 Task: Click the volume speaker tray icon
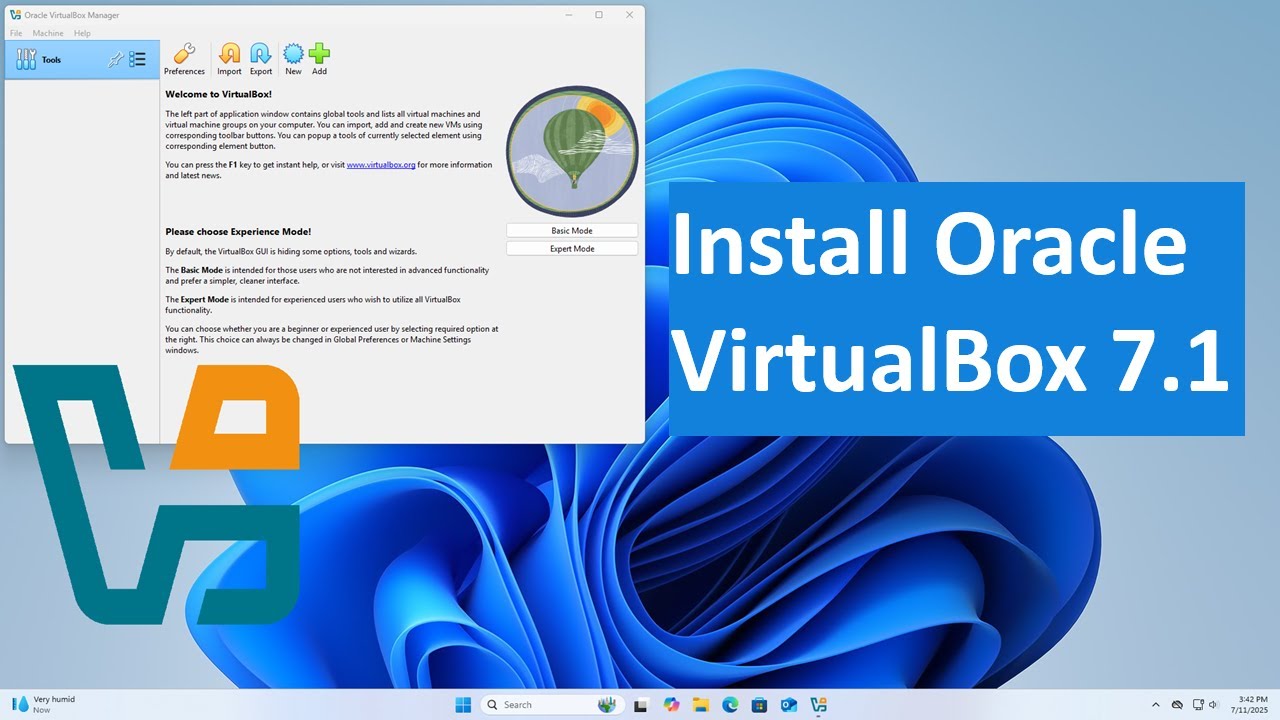(1214, 705)
